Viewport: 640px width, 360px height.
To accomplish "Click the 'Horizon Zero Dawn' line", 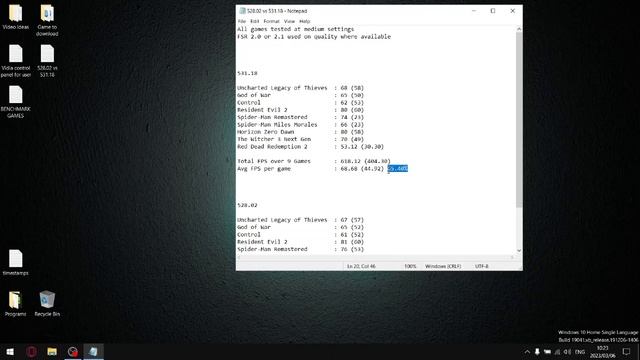I will point(300,132).
